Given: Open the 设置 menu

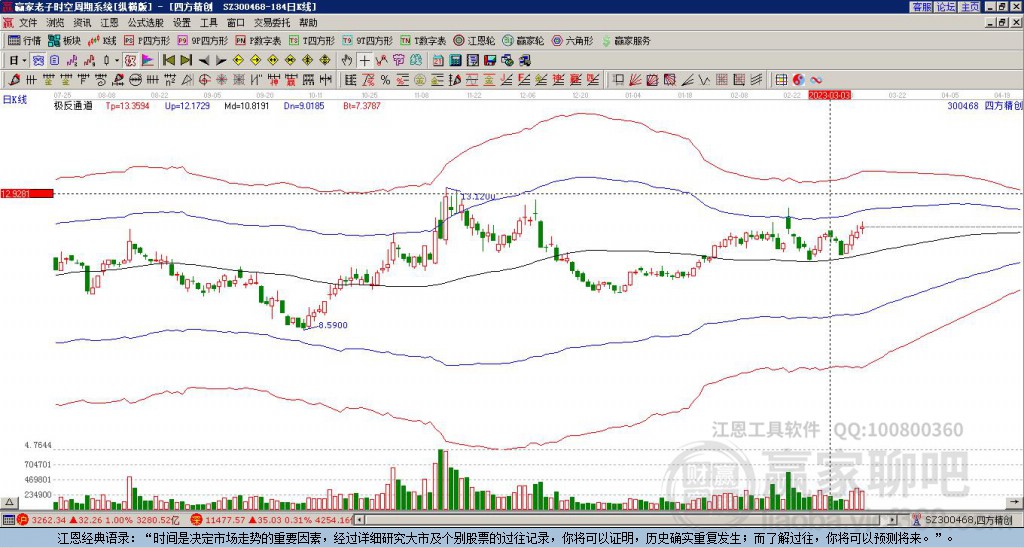Looking at the screenshot, I should click(x=182, y=23).
